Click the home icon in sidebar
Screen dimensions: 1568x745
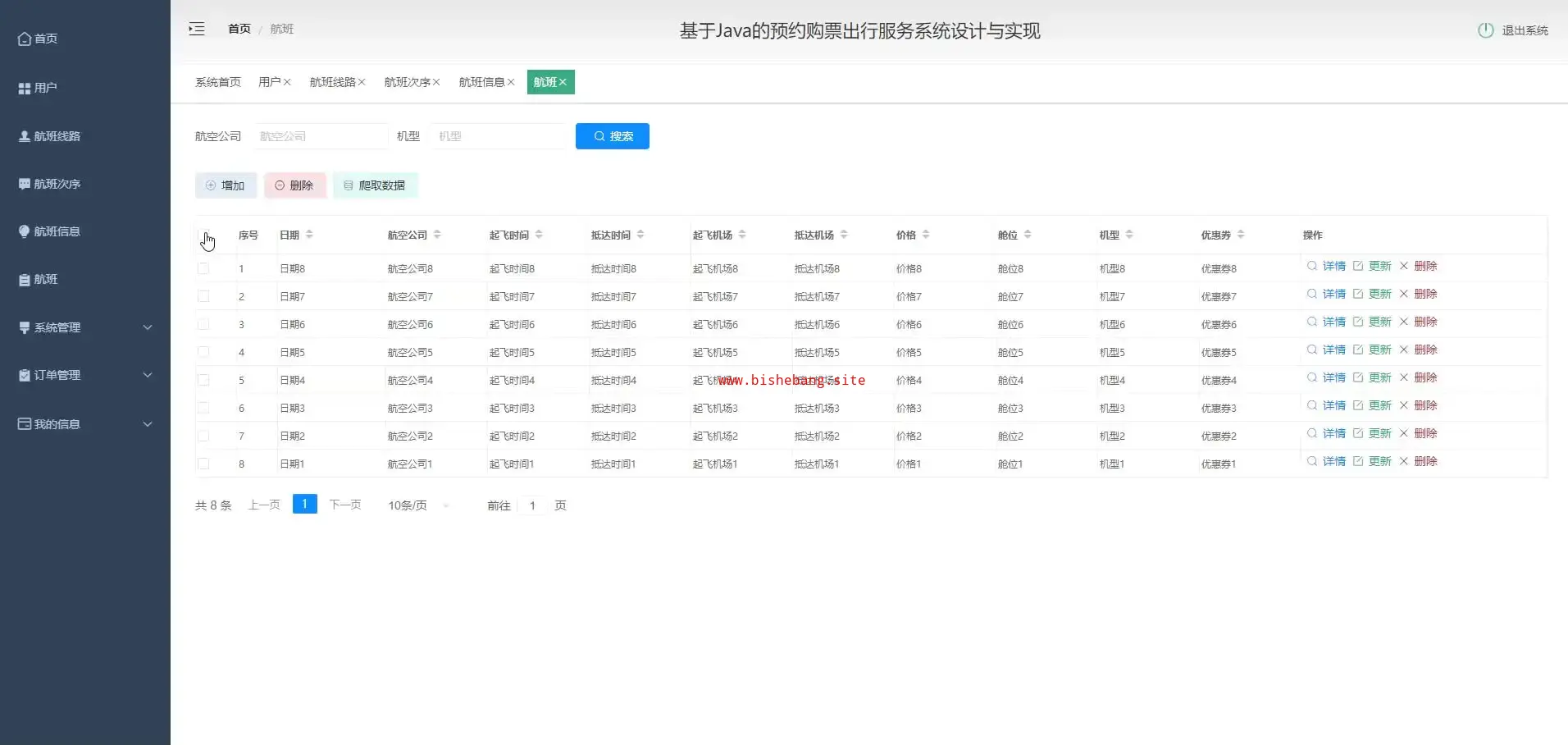[x=25, y=39]
